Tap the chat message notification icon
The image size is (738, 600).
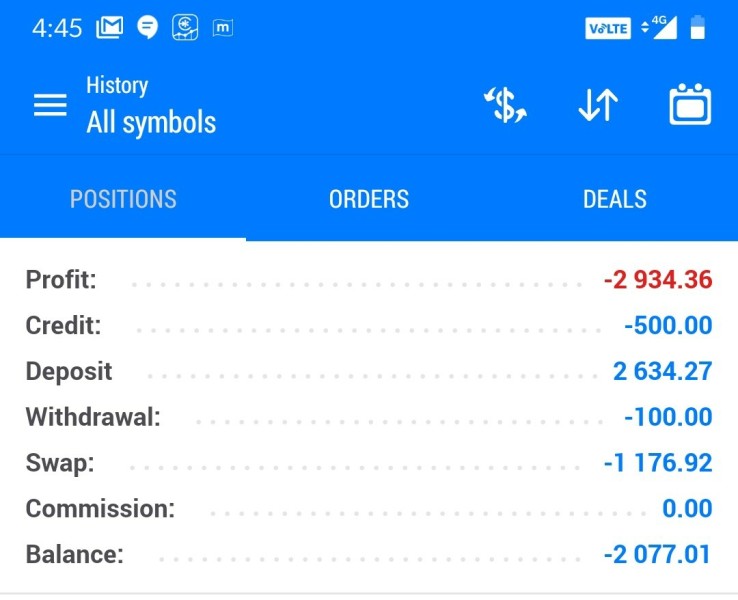(x=147, y=28)
